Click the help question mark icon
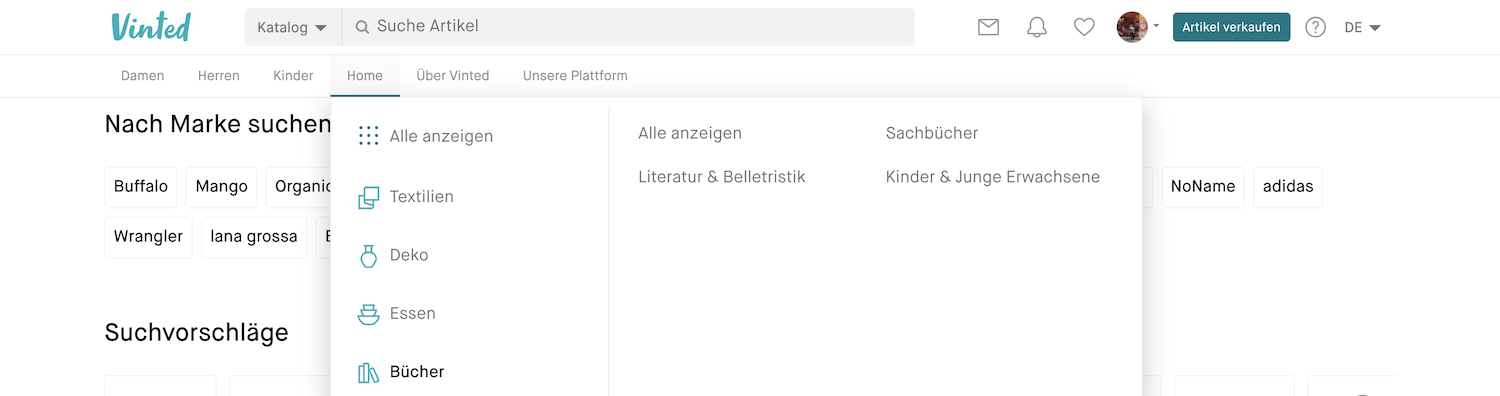1500x396 pixels. 1316,27
